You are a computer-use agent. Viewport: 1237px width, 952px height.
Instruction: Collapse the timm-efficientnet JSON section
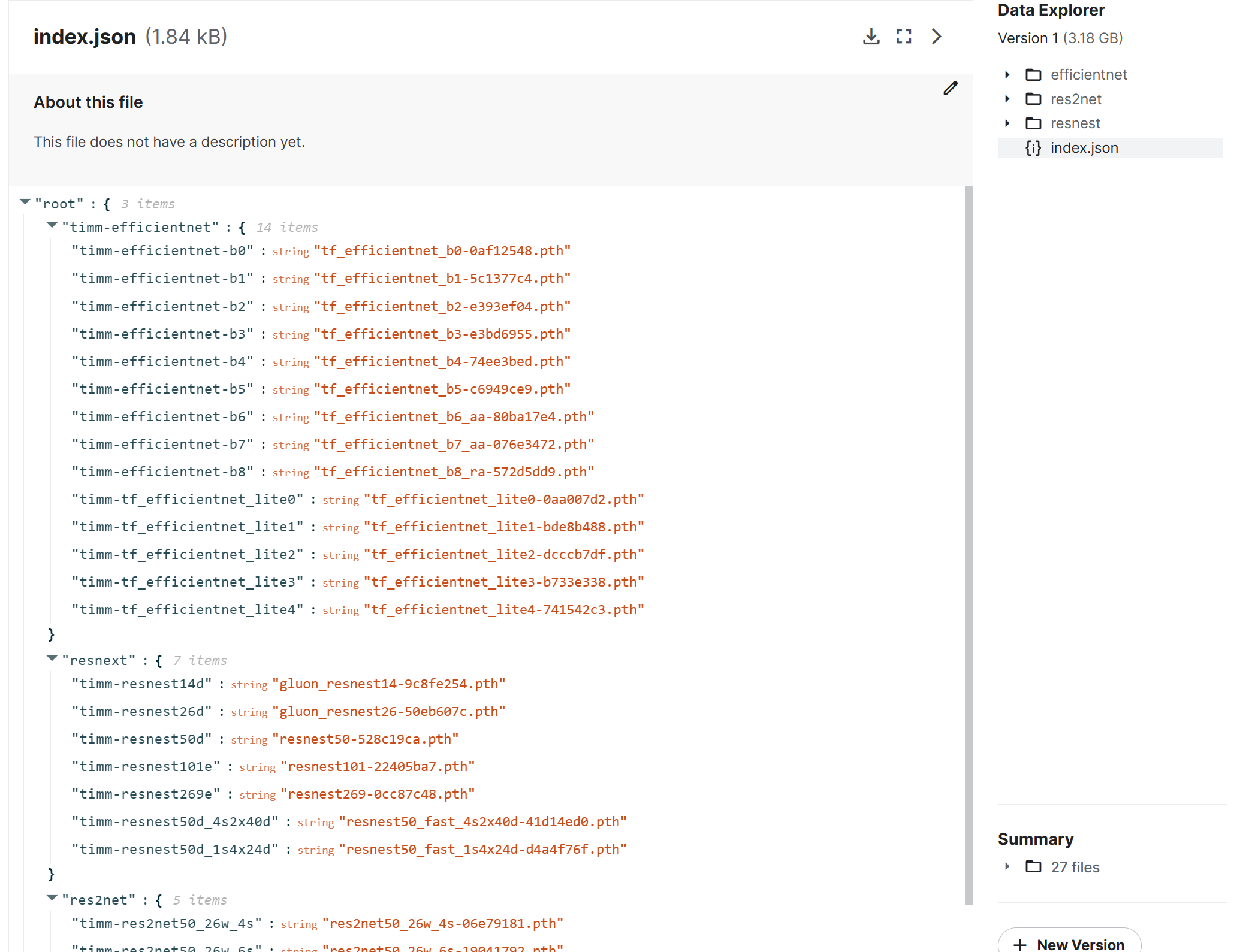tap(51, 225)
